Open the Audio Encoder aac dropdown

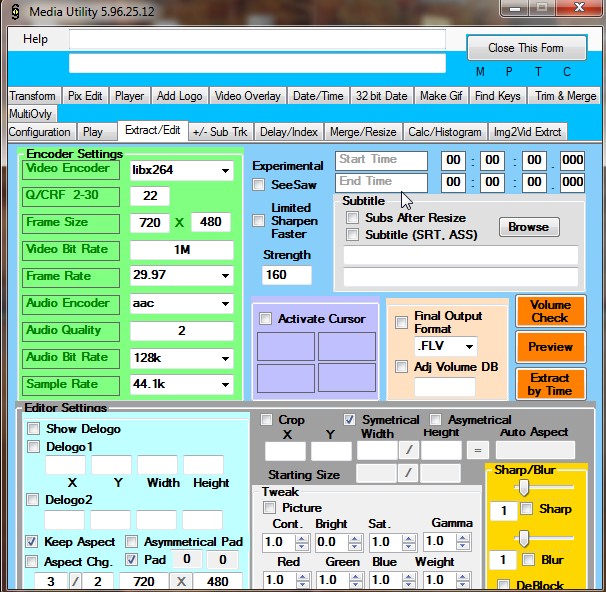225,303
